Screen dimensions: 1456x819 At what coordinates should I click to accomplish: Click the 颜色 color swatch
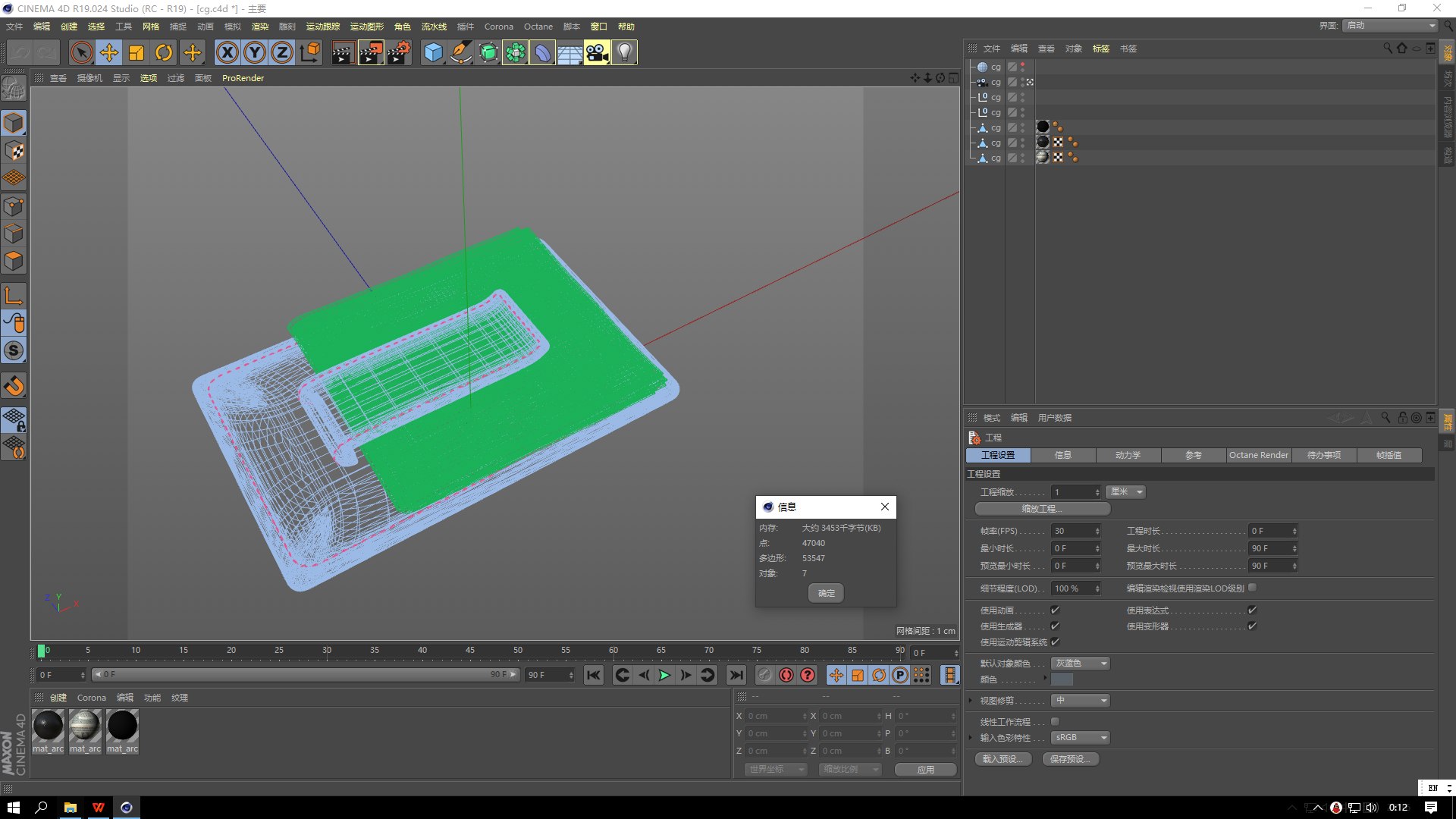click(x=1062, y=680)
